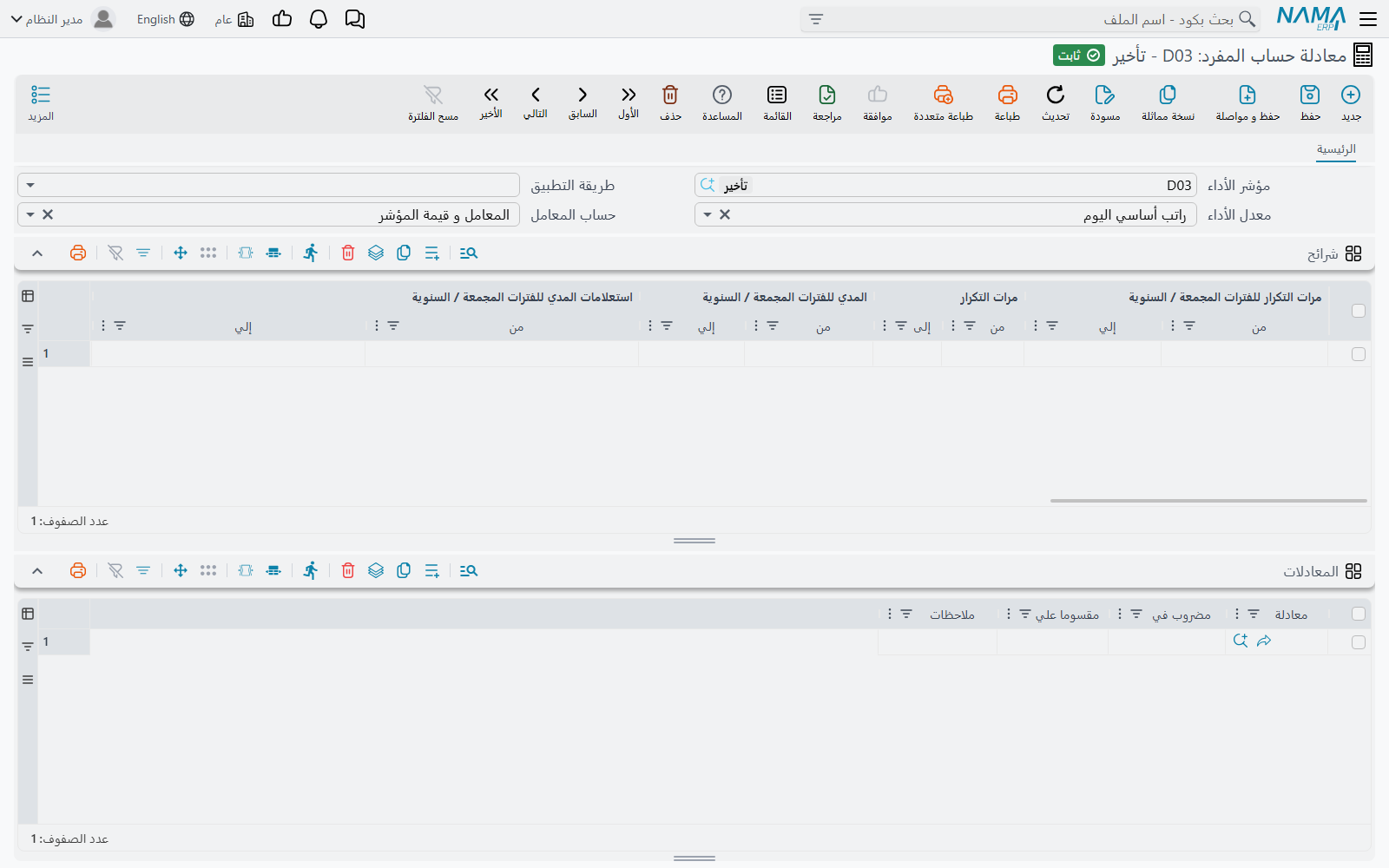Viewport: 1389px width, 868px height.
Task: Click running-person icon in slices toolbar
Action: point(311,253)
